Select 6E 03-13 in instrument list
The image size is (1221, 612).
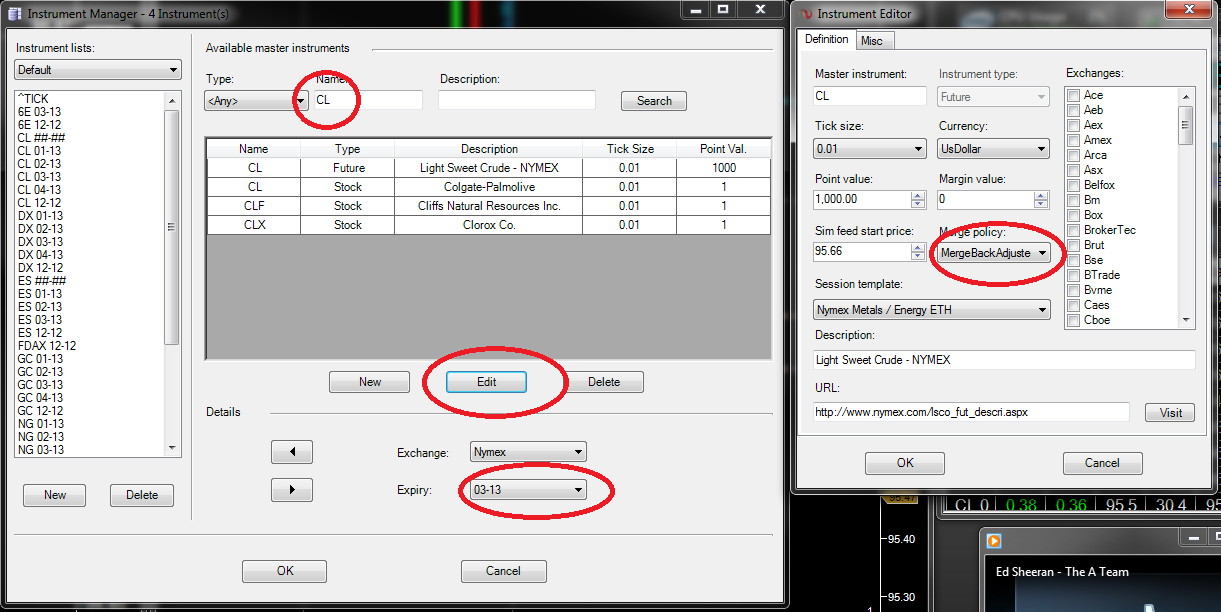point(39,112)
